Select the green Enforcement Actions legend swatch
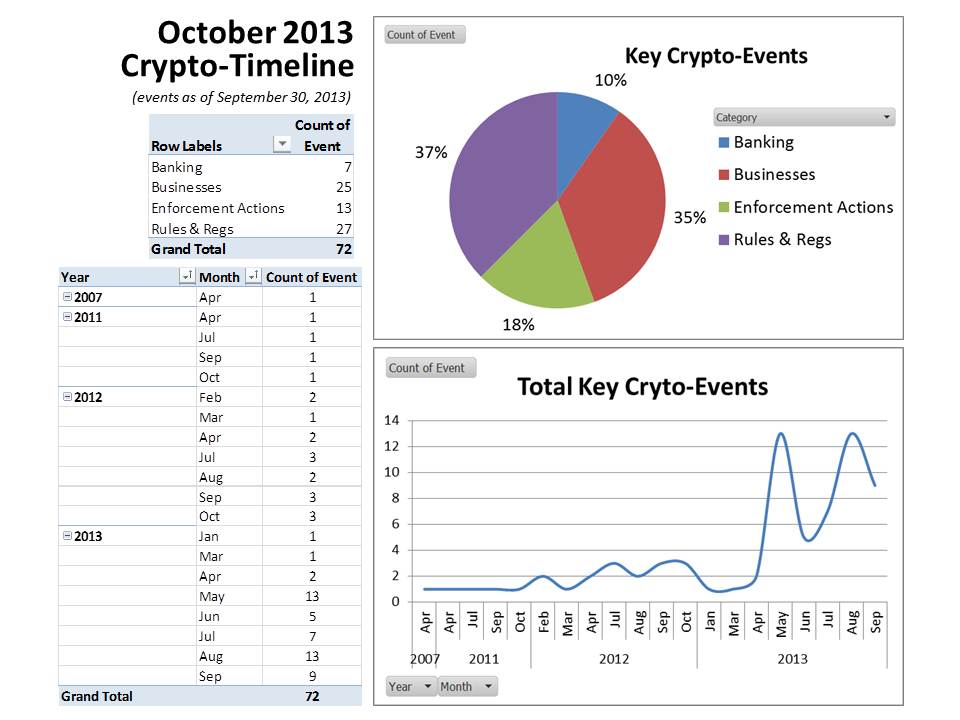The image size is (960, 720). [723, 208]
